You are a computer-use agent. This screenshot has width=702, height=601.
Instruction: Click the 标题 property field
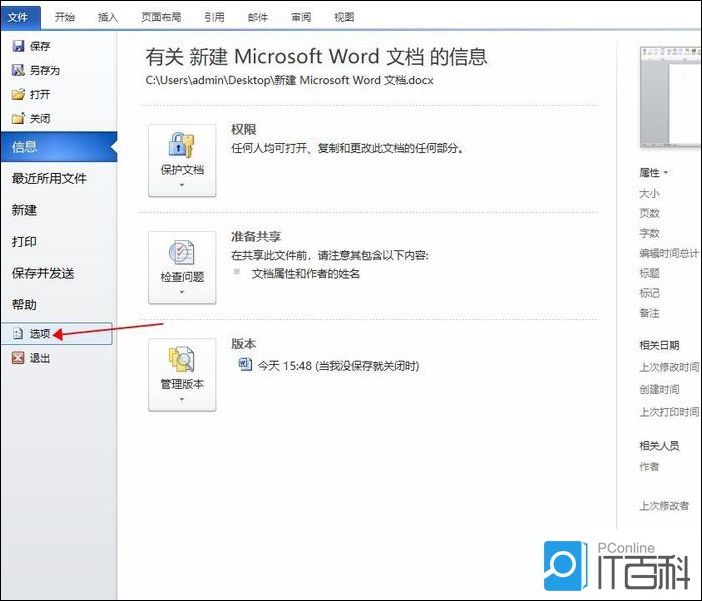tap(649, 273)
